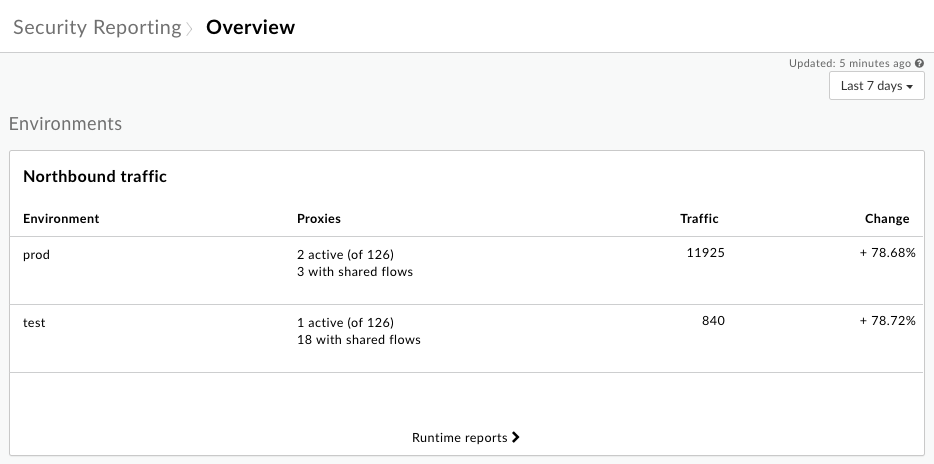Click the chevron next to Runtime reports
The width and height of the screenshot is (934, 464).
(516, 437)
